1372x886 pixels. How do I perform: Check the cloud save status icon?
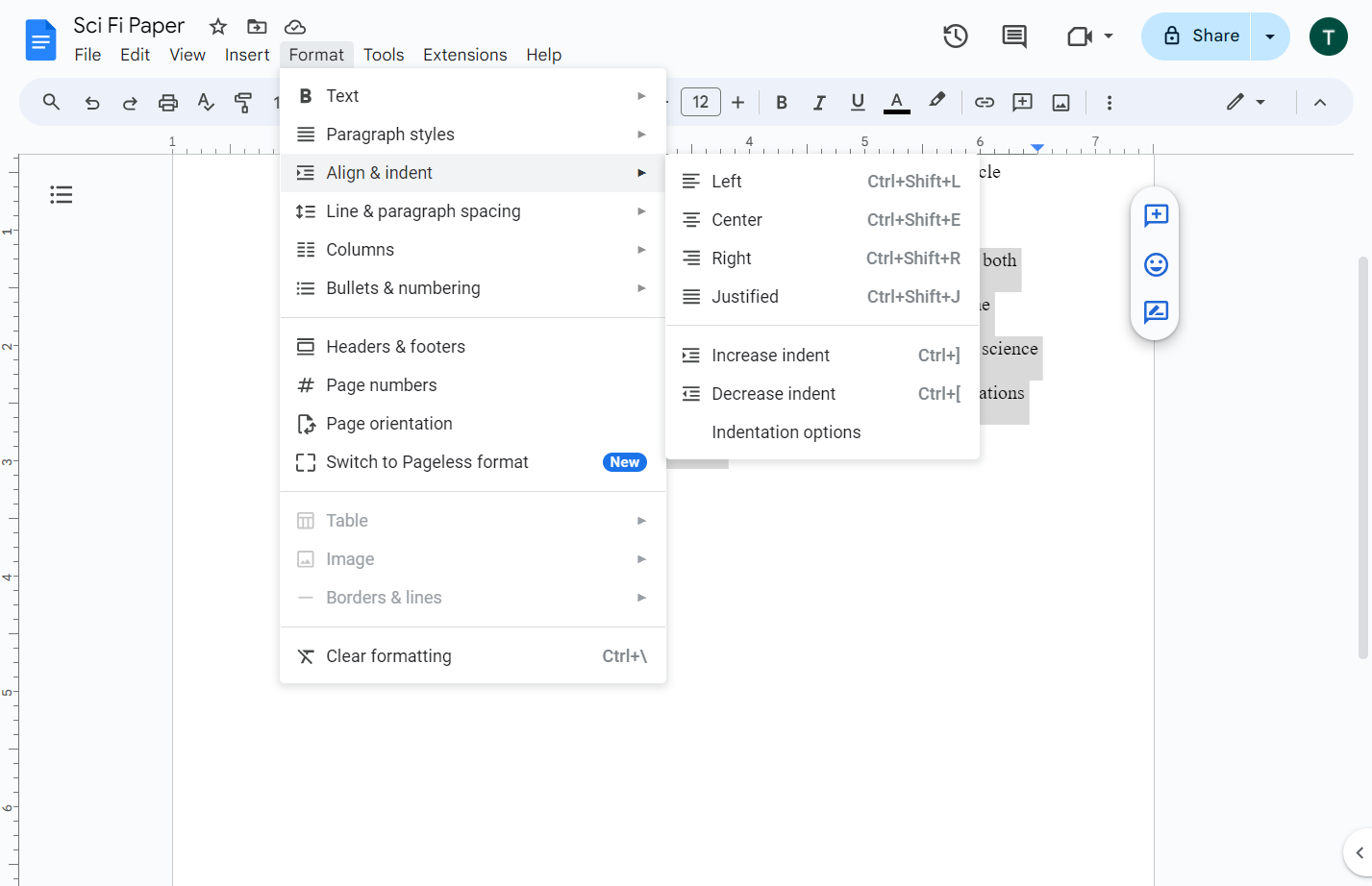(x=295, y=27)
